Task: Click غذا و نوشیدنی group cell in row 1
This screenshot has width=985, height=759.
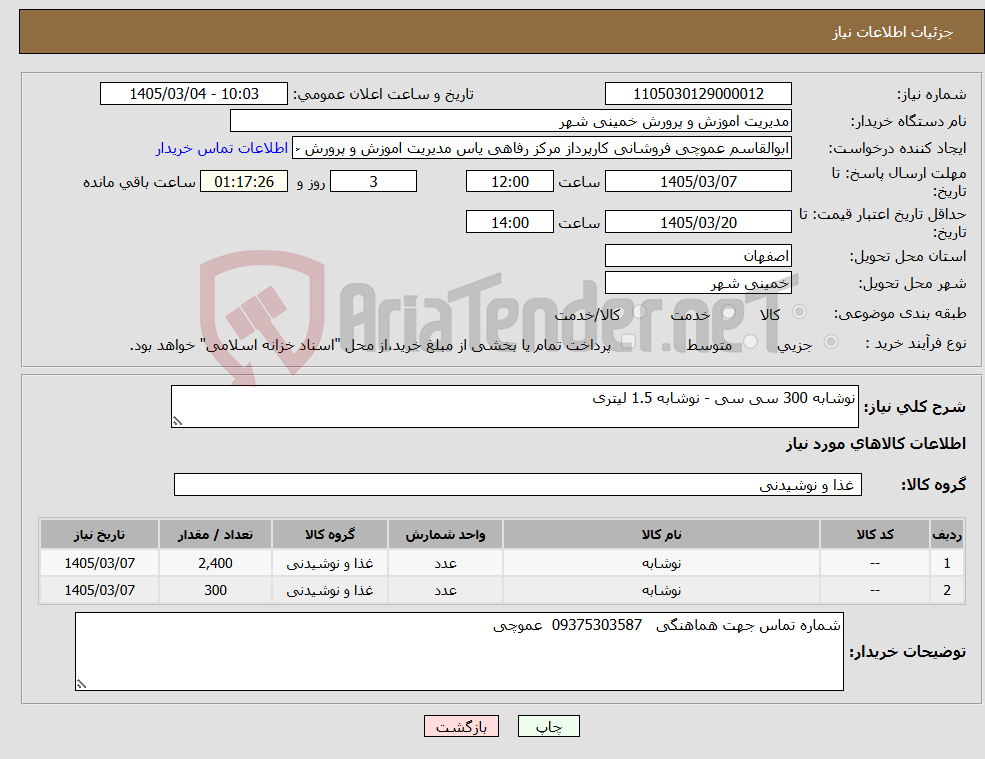Action: (329, 563)
